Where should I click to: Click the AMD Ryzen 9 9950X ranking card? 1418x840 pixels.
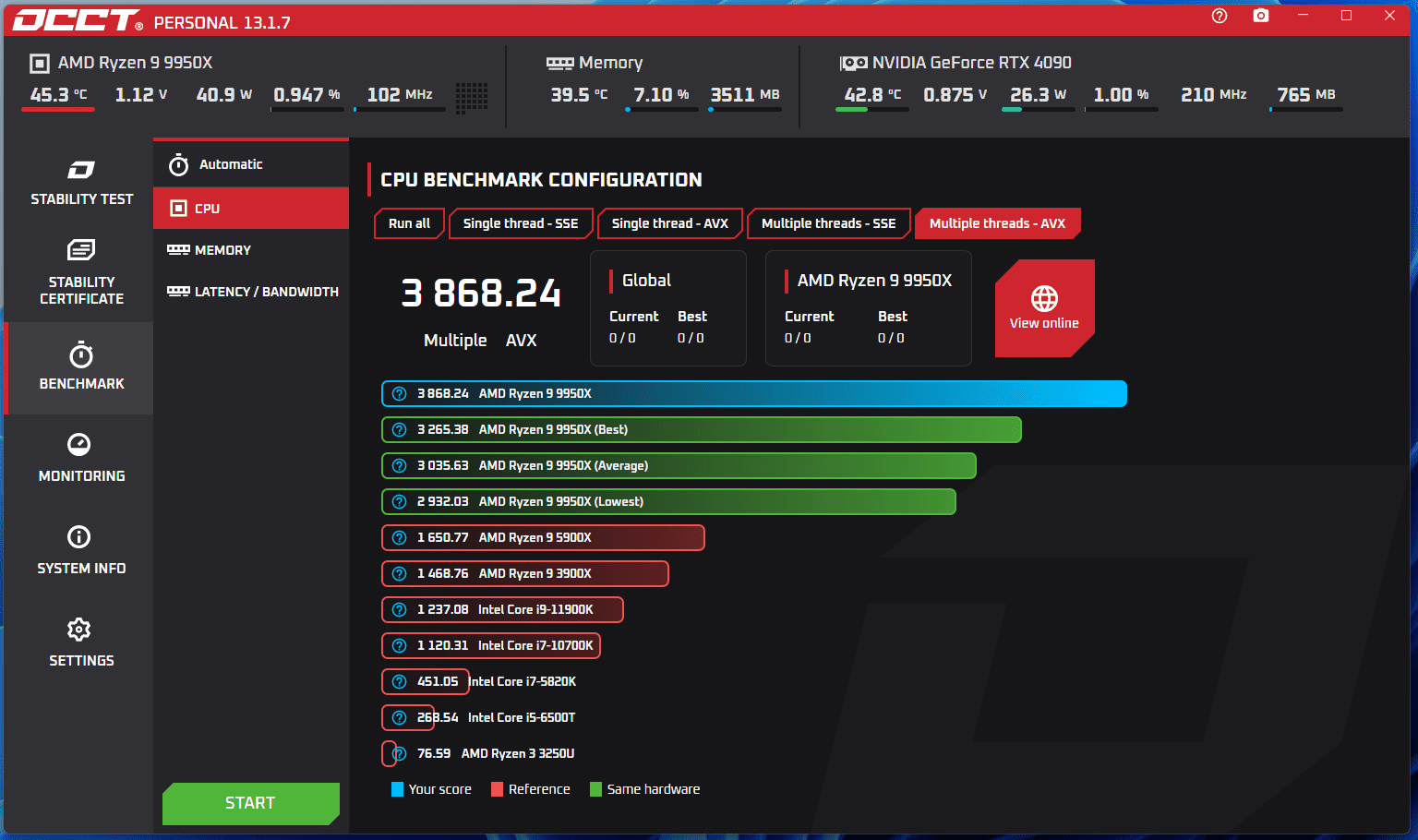tap(869, 308)
